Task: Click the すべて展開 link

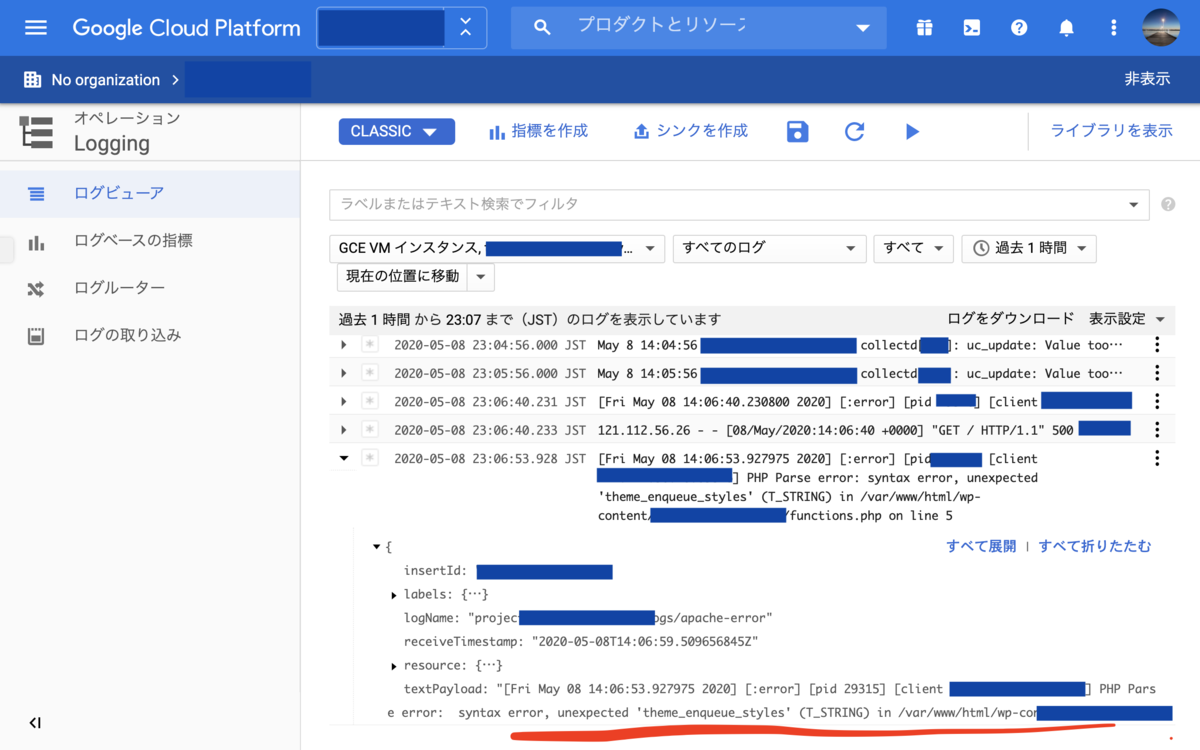Action: tap(980, 545)
